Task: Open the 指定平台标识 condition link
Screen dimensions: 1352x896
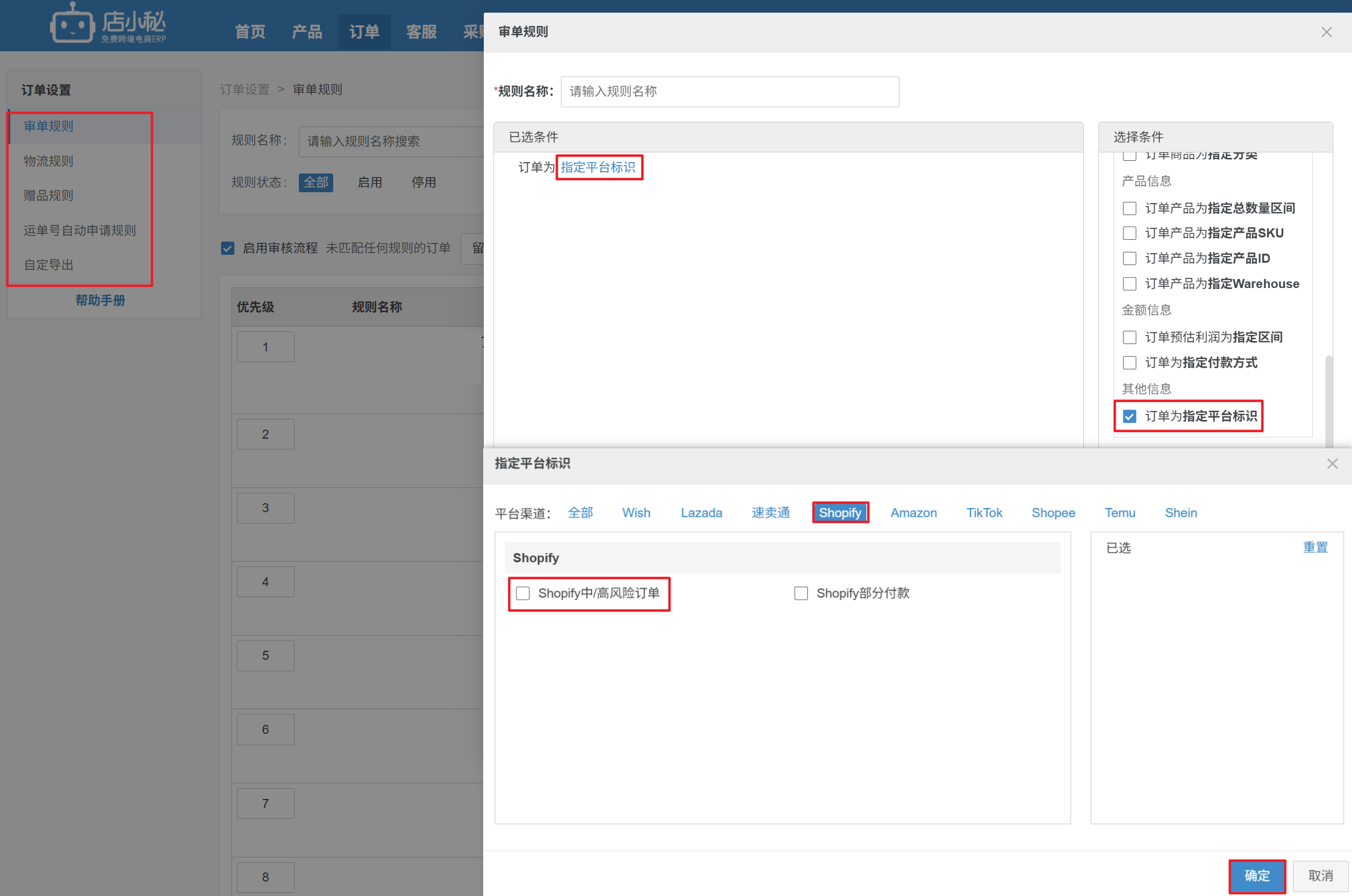Action: (598, 167)
